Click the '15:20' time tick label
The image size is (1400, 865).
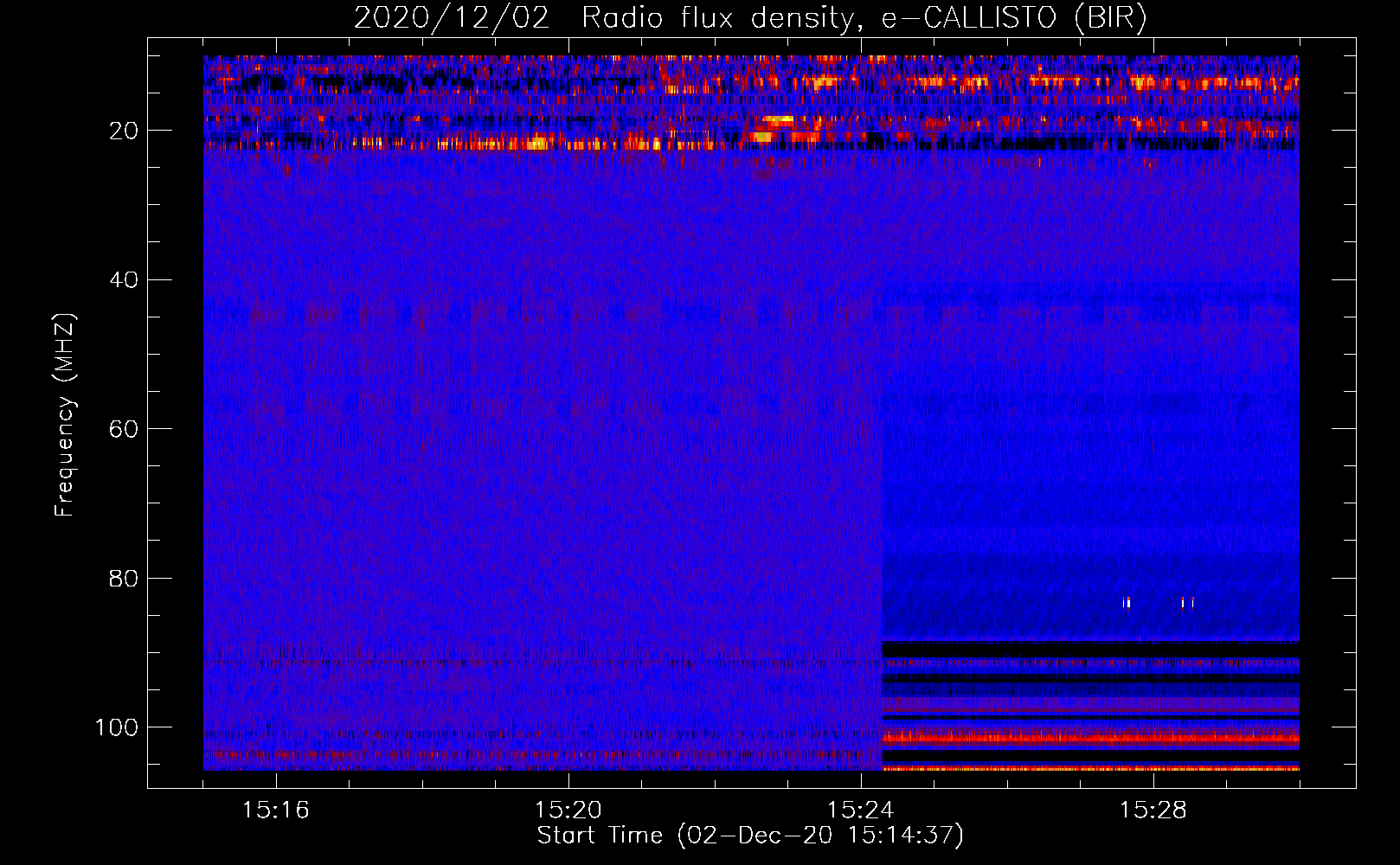pyautogui.click(x=568, y=811)
